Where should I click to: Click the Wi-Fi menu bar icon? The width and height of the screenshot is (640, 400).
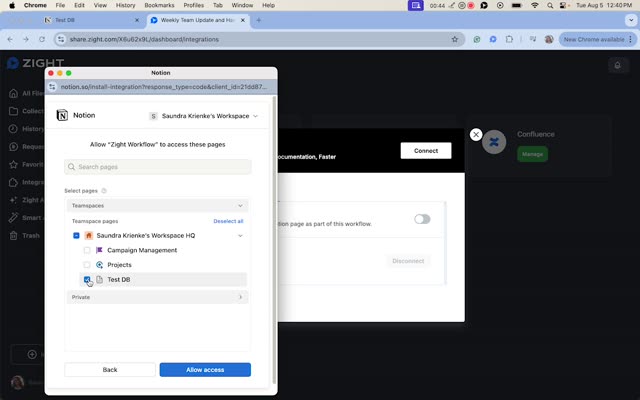pos(535,5)
